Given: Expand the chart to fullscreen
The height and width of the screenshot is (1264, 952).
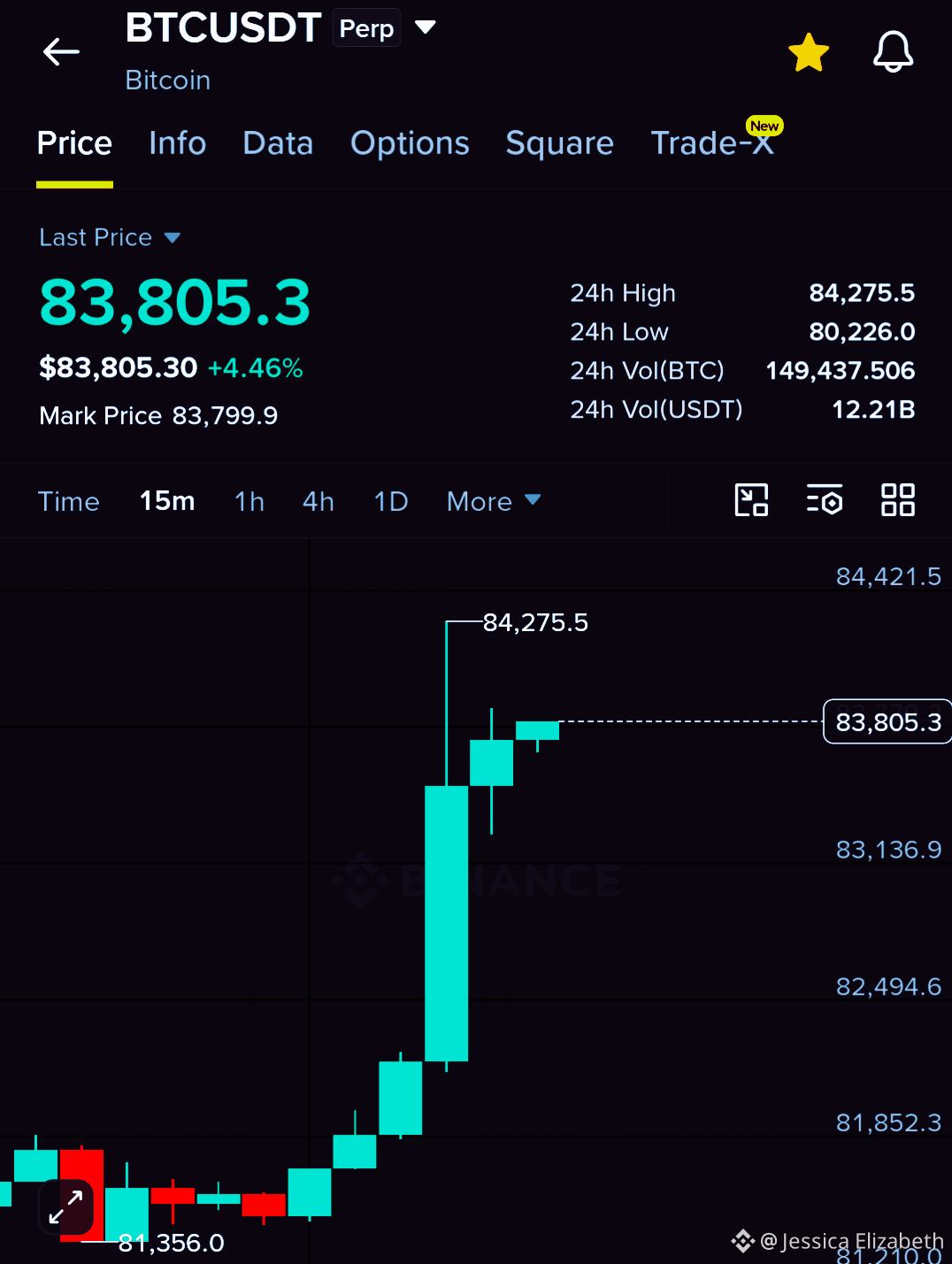Looking at the screenshot, I should [66, 1207].
